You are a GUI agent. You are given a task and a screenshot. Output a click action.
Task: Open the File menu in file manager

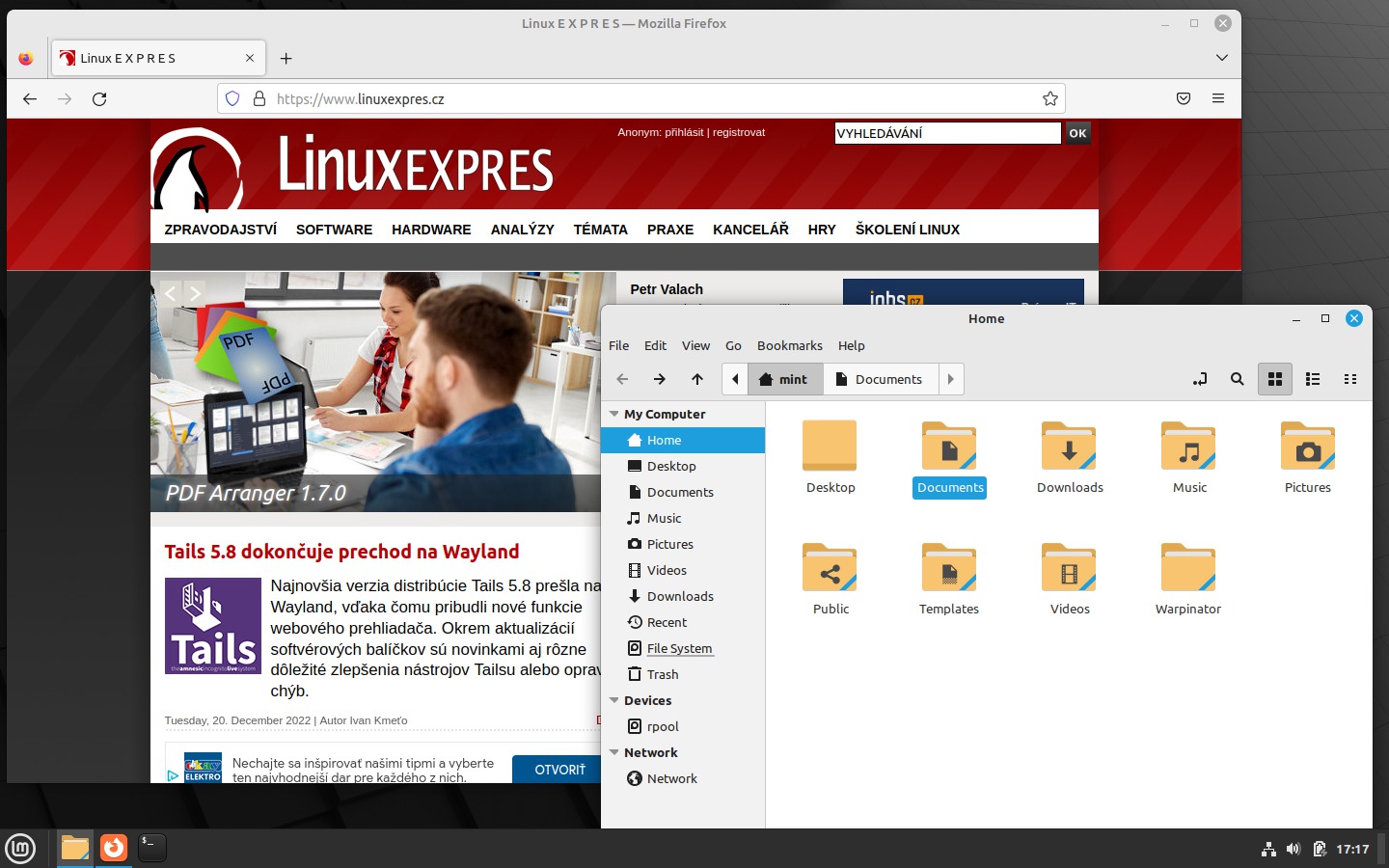(x=619, y=345)
